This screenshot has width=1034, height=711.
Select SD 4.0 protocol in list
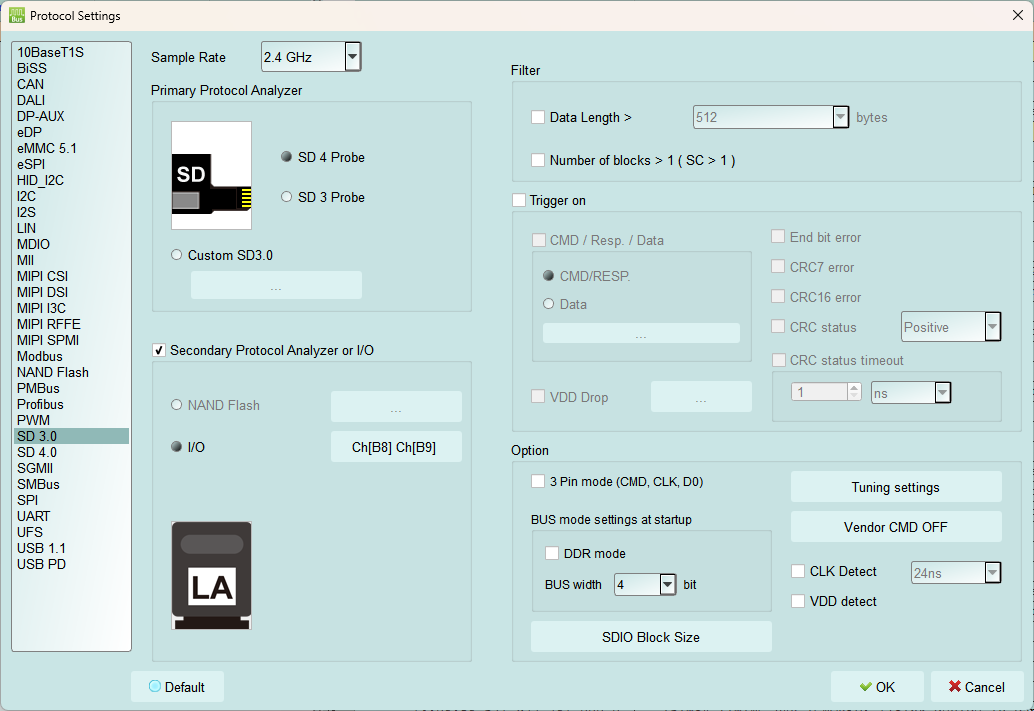71,452
